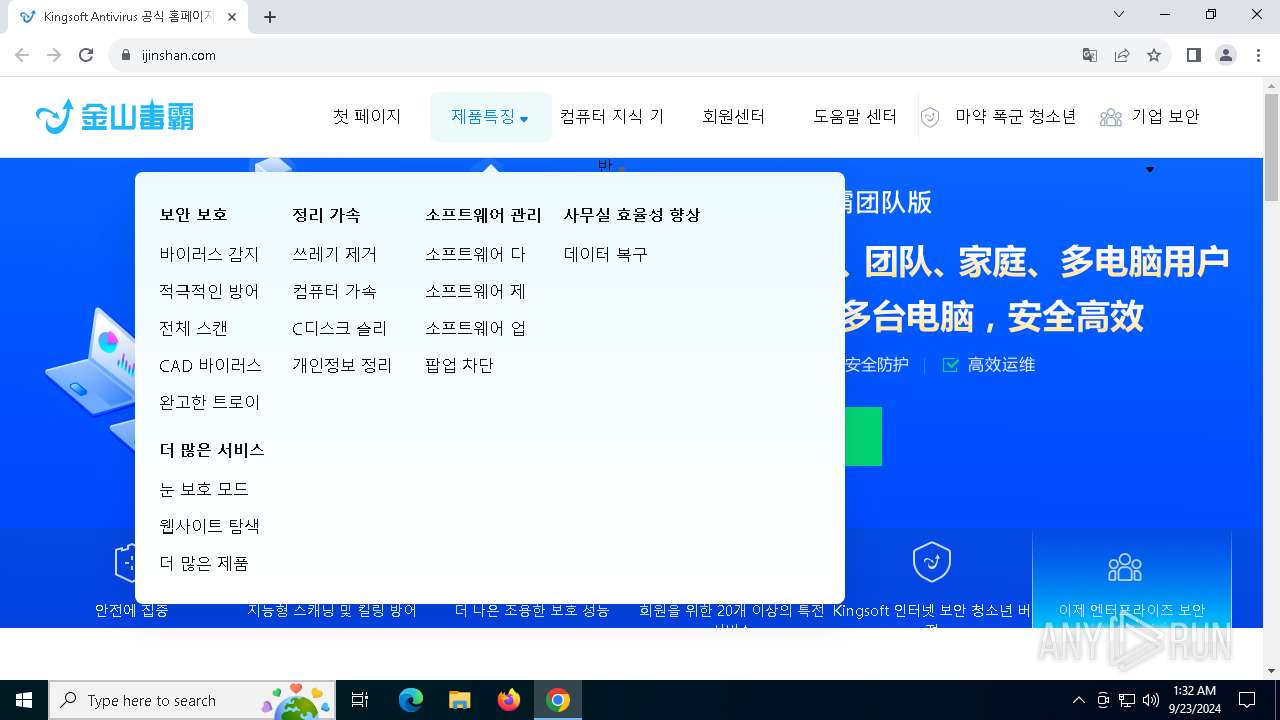Open the volume control in system tray

point(1151,700)
